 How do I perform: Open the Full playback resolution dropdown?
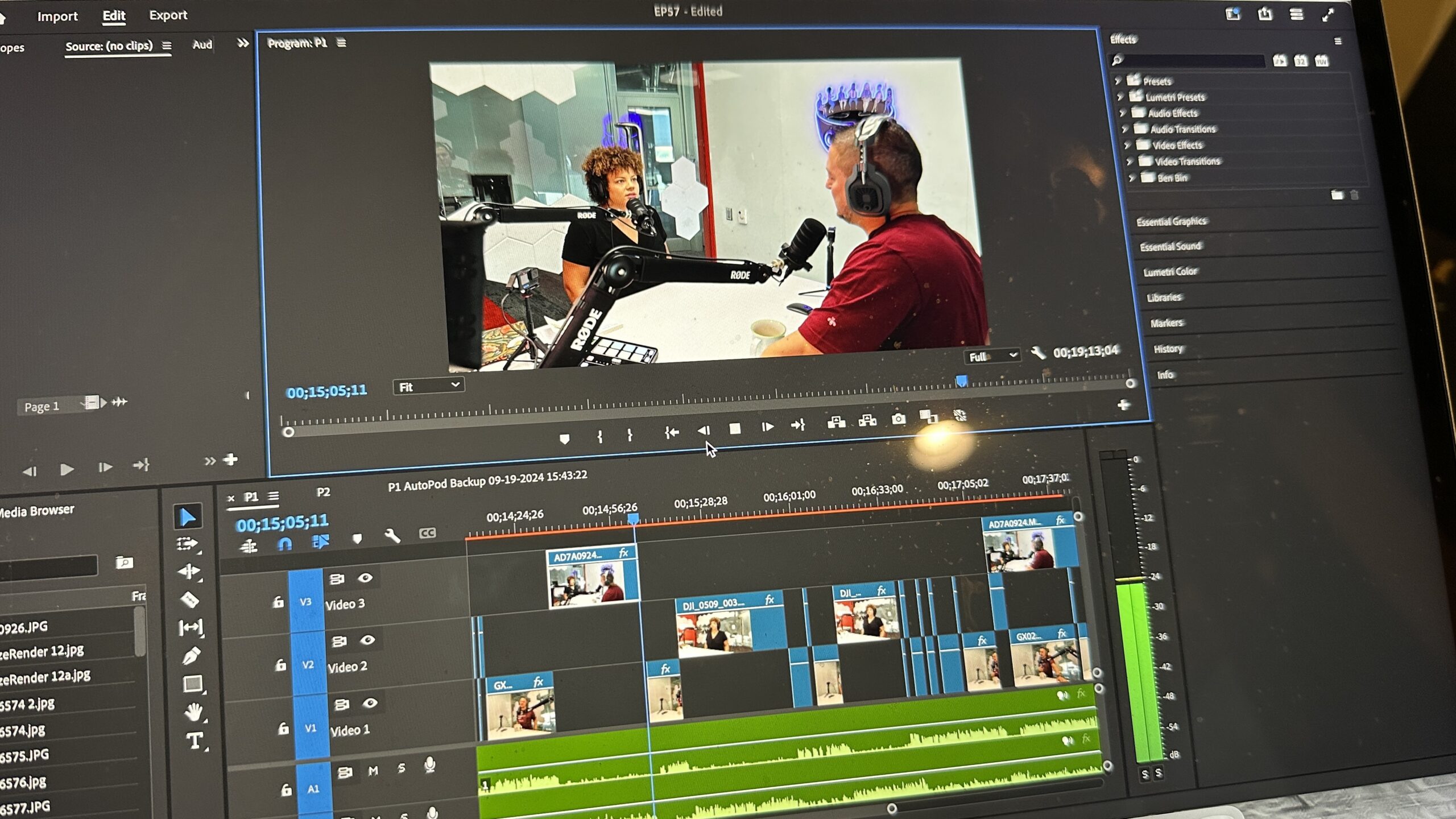pos(992,357)
